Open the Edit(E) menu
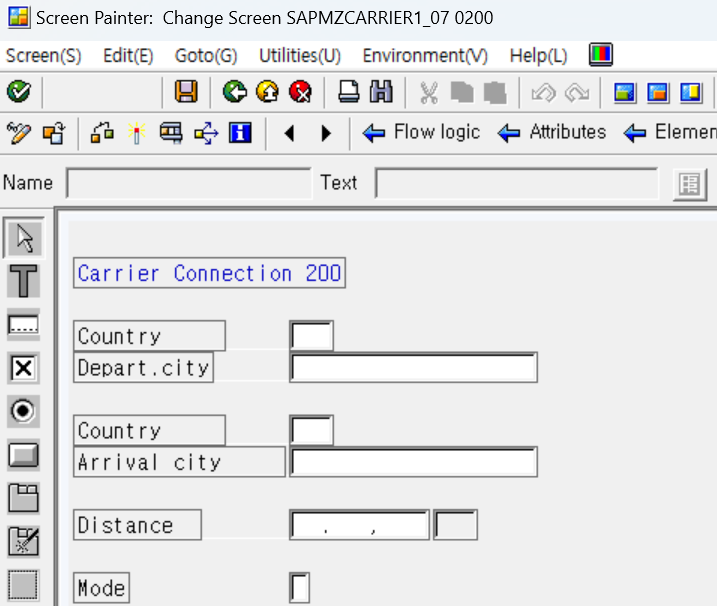717x606 pixels. coord(128,56)
